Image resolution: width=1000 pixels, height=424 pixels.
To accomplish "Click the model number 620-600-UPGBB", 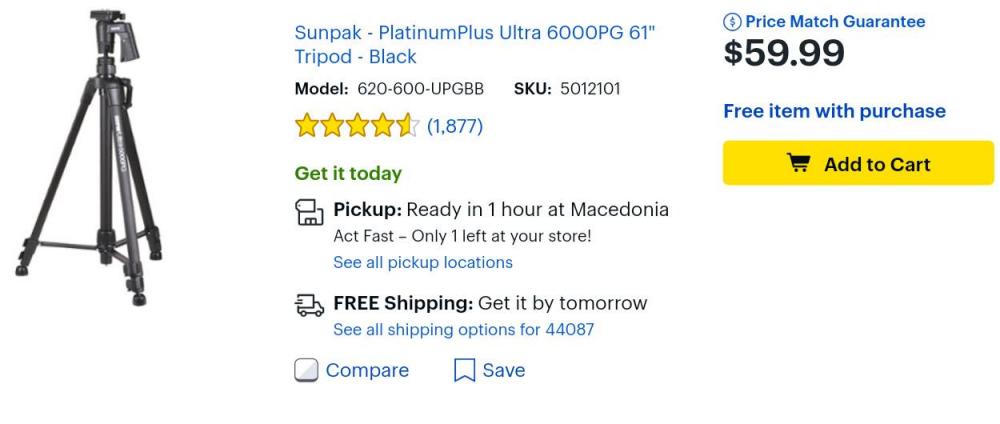I will point(420,89).
